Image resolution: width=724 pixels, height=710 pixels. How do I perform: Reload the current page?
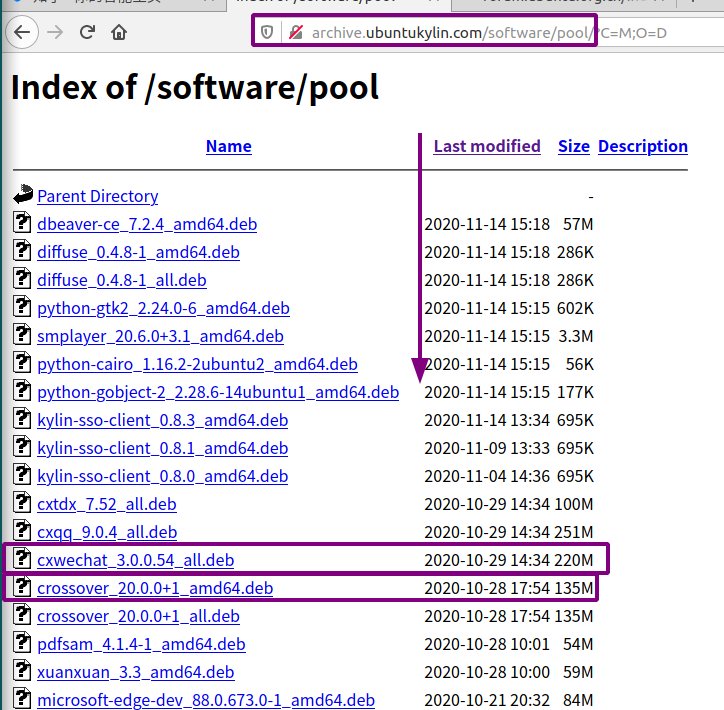[87, 32]
